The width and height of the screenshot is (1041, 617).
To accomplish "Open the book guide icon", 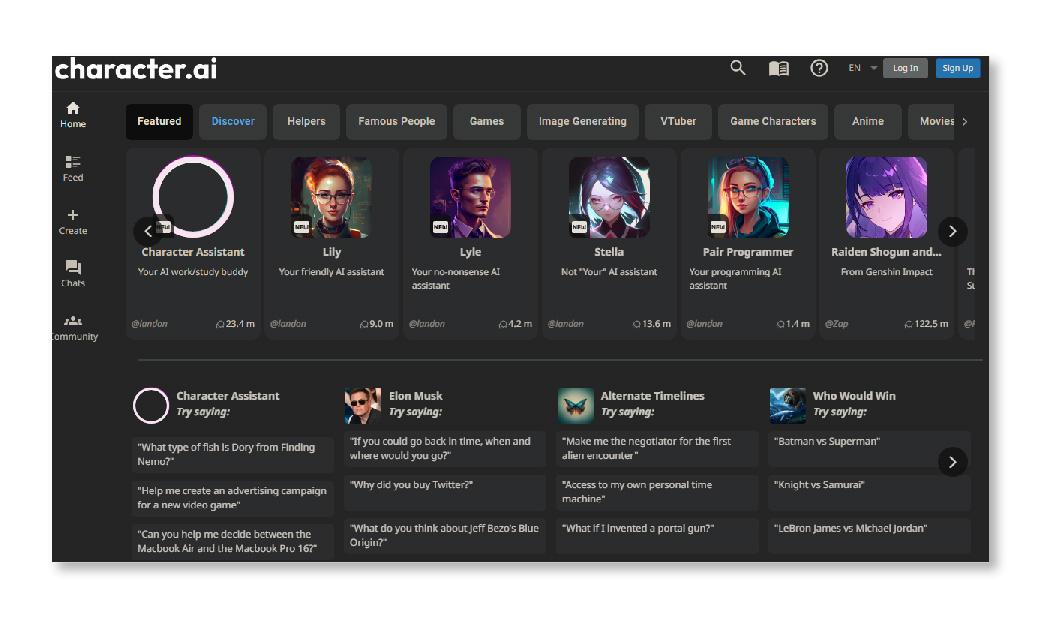I will click(x=778, y=68).
